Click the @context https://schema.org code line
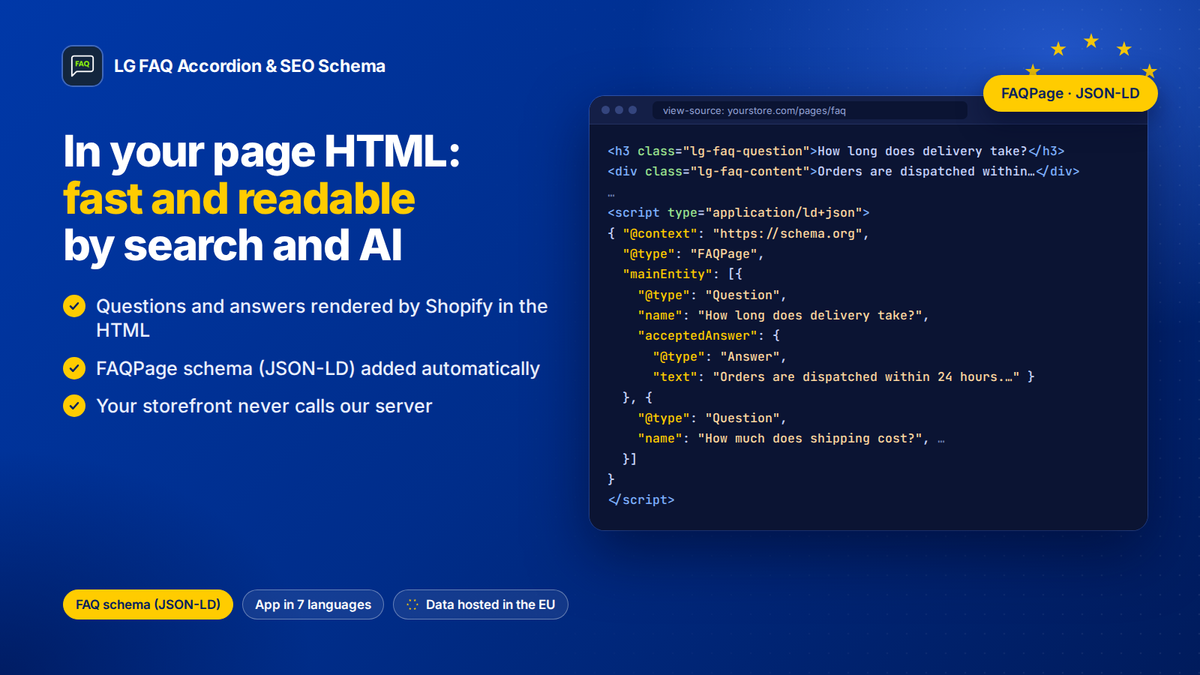The image size is (1200, 675). click(739, 233)
